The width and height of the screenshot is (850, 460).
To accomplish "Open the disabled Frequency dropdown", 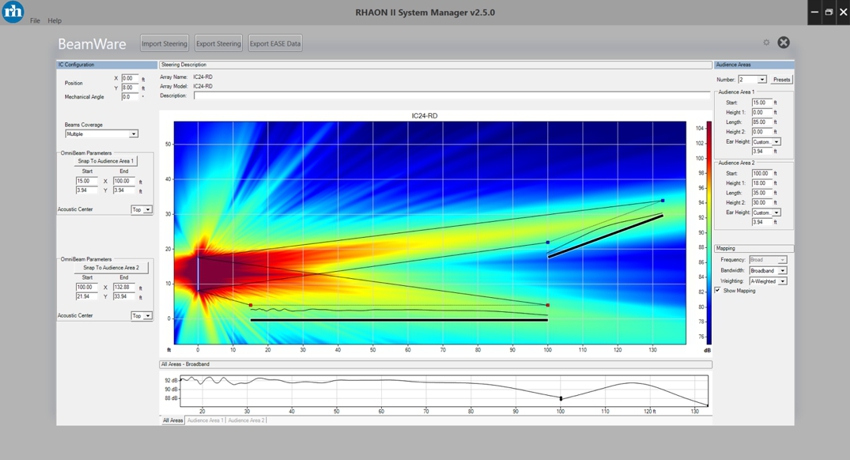I will [x=768, y=260].
